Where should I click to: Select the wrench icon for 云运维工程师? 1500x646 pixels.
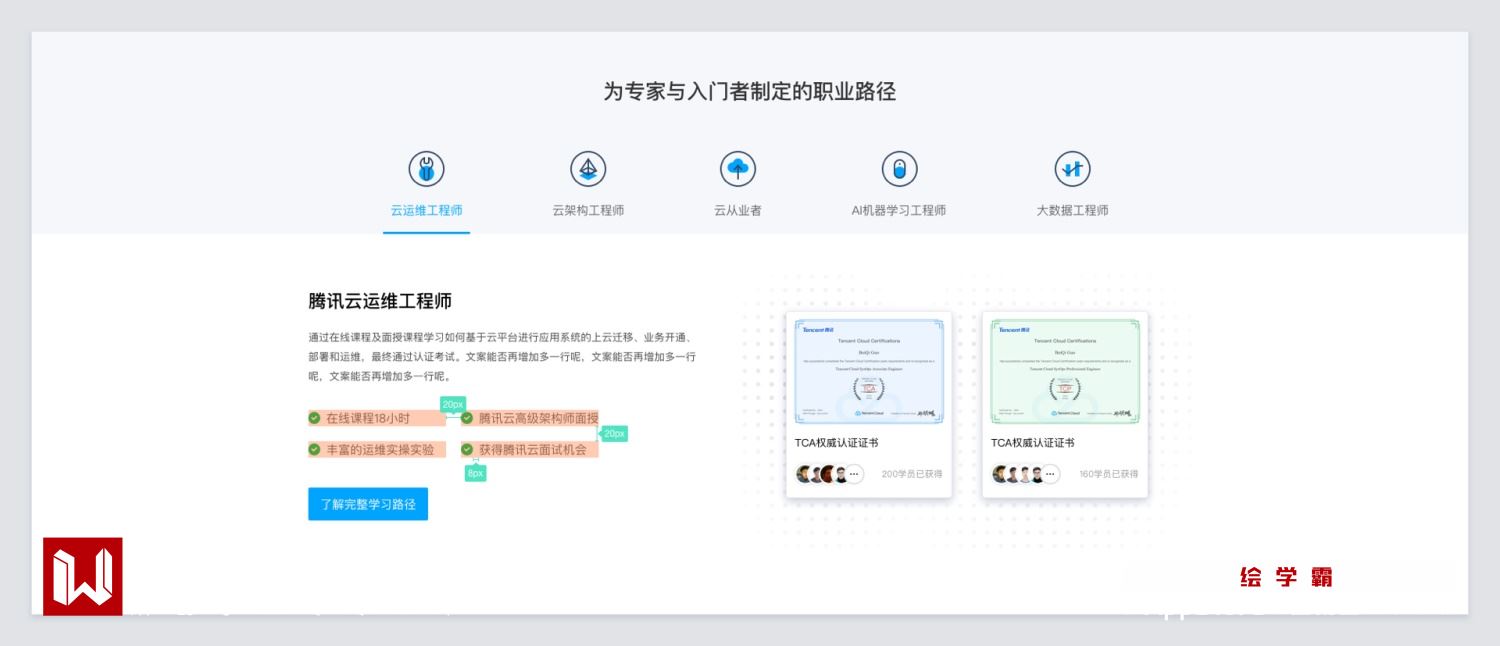point(426,169)
